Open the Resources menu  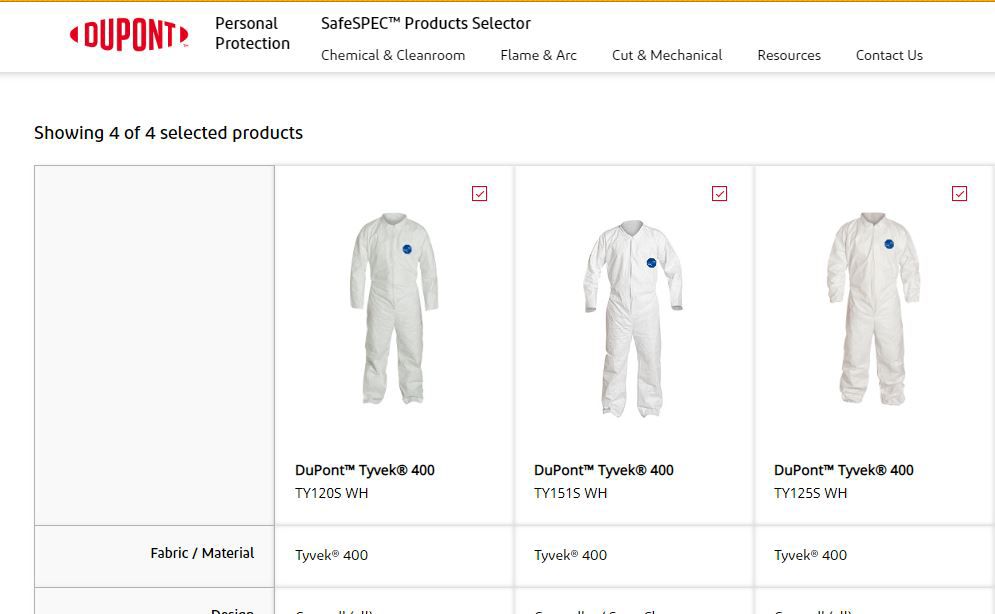[x=789, y=55]
